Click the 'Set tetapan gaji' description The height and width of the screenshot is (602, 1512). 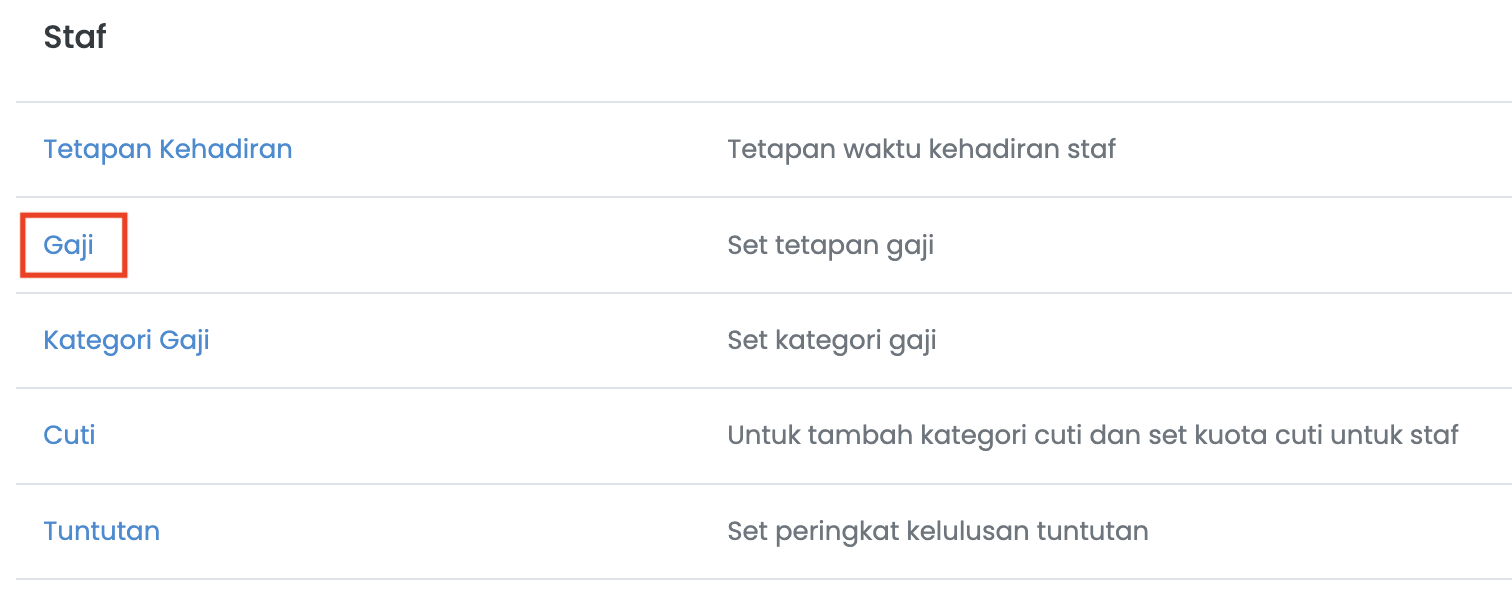(831, 245)
